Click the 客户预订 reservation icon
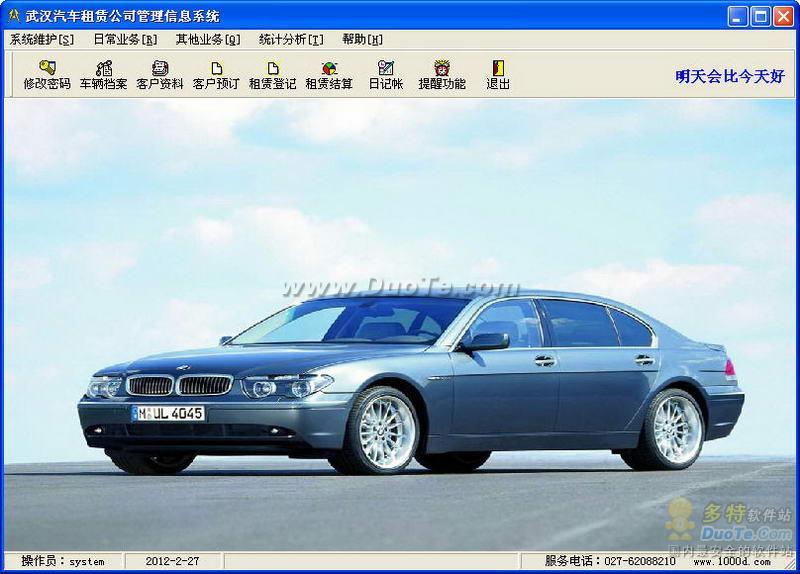Viewport: 800px width, 574px height. tap(216, 67)
